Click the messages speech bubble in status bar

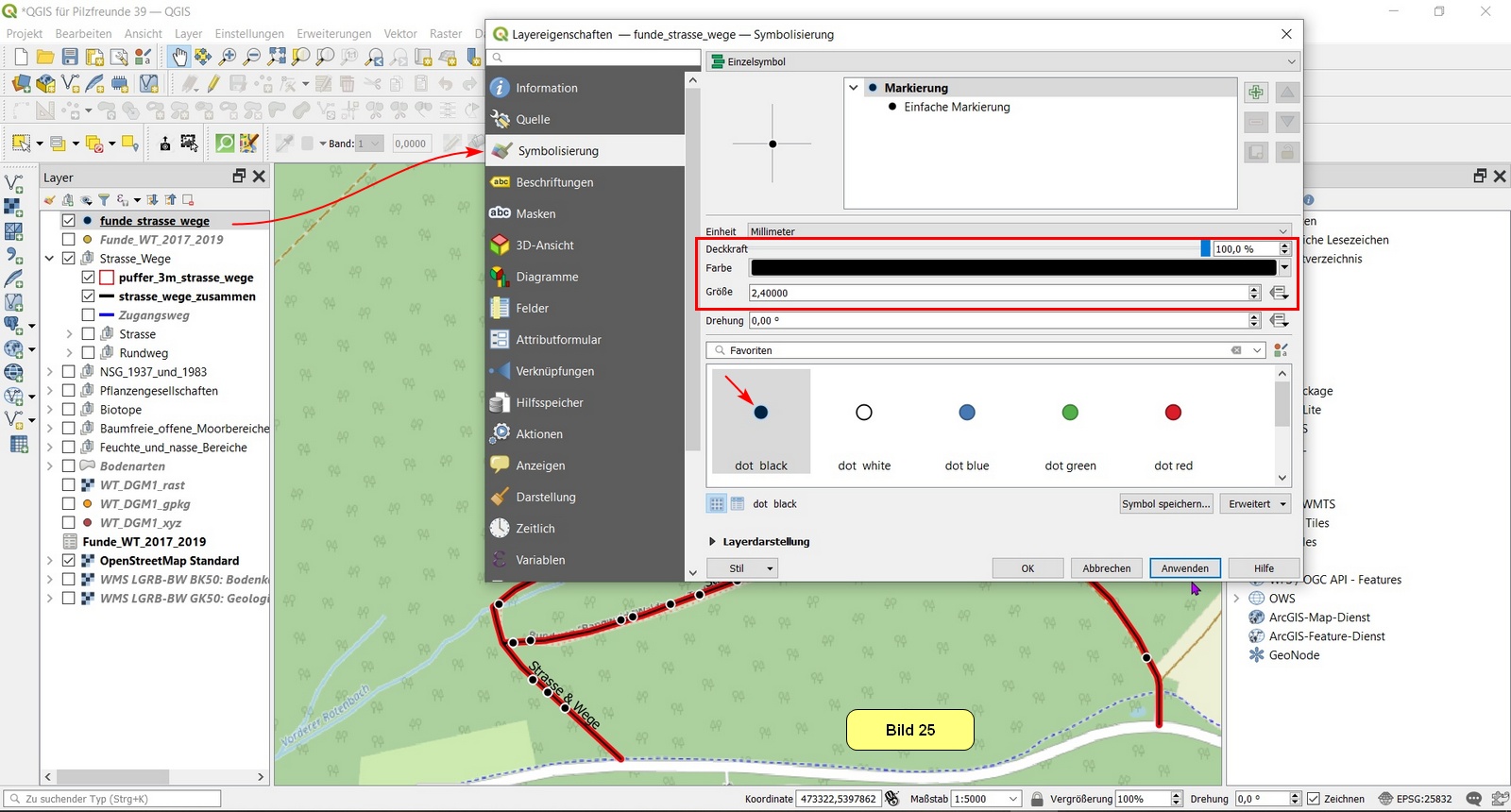pyautogui.click(x=1473, y=799)
